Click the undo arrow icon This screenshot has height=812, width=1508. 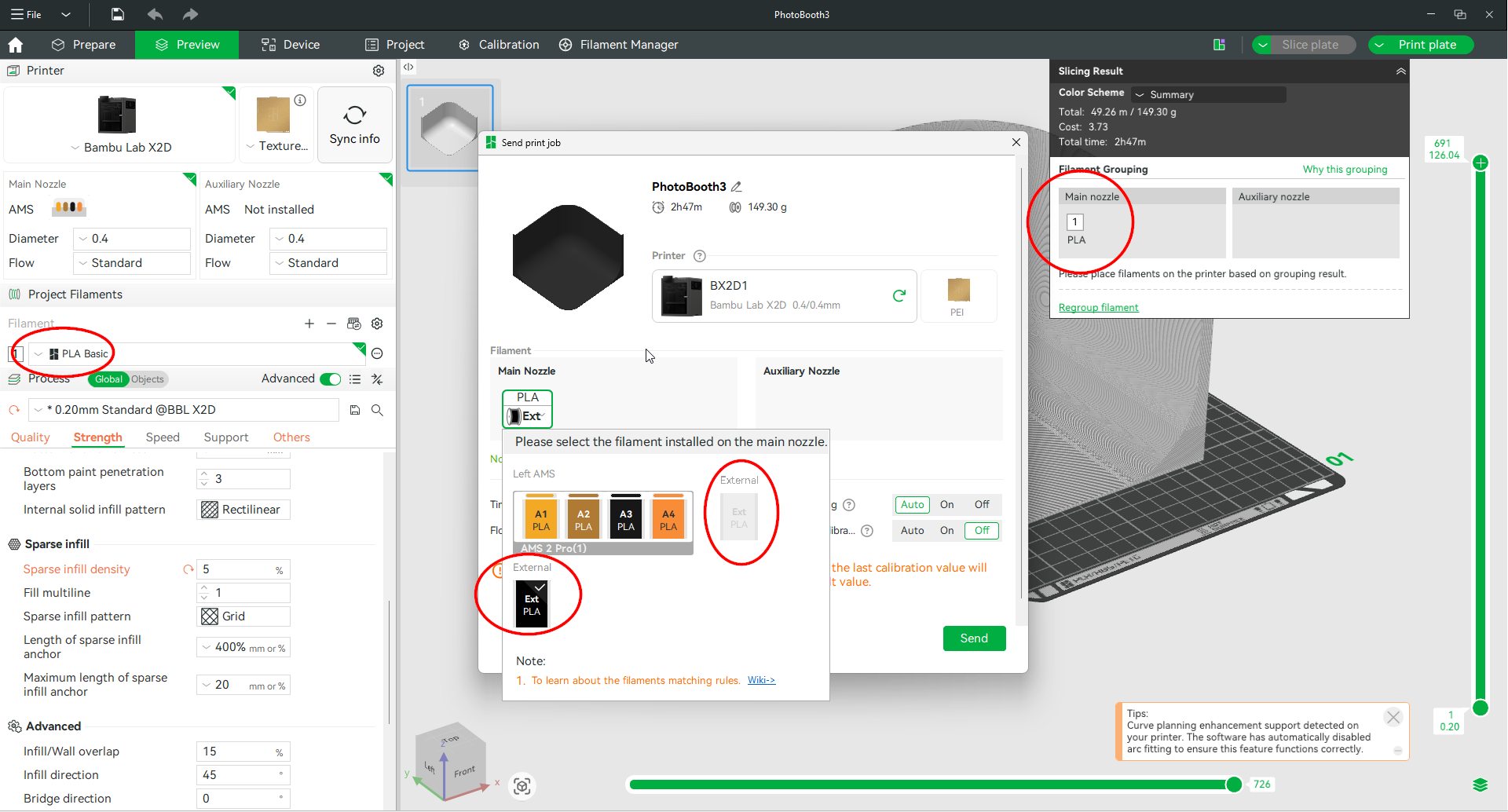(x=155, y=14)
